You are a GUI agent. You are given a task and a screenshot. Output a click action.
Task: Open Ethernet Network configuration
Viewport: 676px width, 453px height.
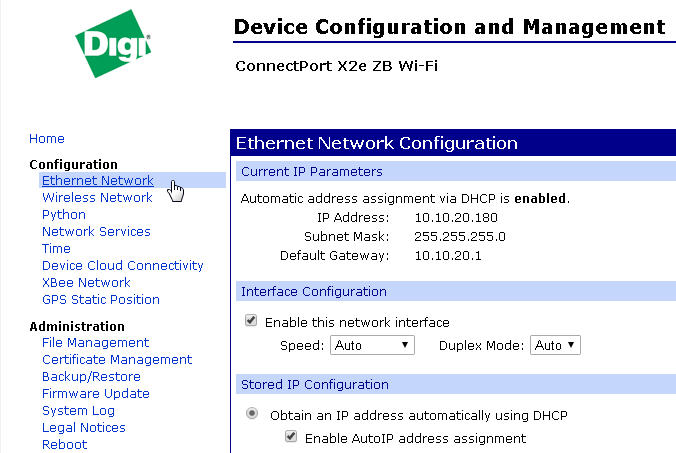click(98, 181)
